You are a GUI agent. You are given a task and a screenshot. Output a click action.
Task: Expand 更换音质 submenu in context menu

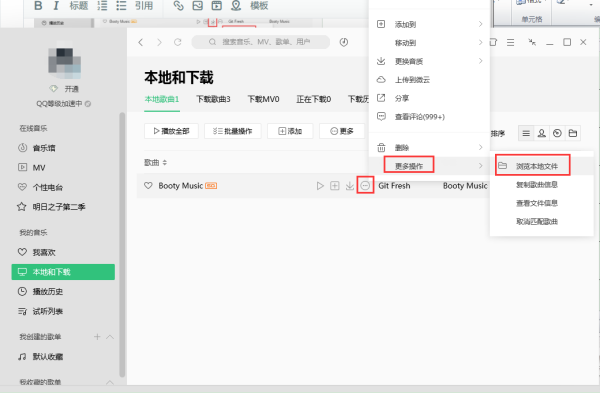[429, 61]
